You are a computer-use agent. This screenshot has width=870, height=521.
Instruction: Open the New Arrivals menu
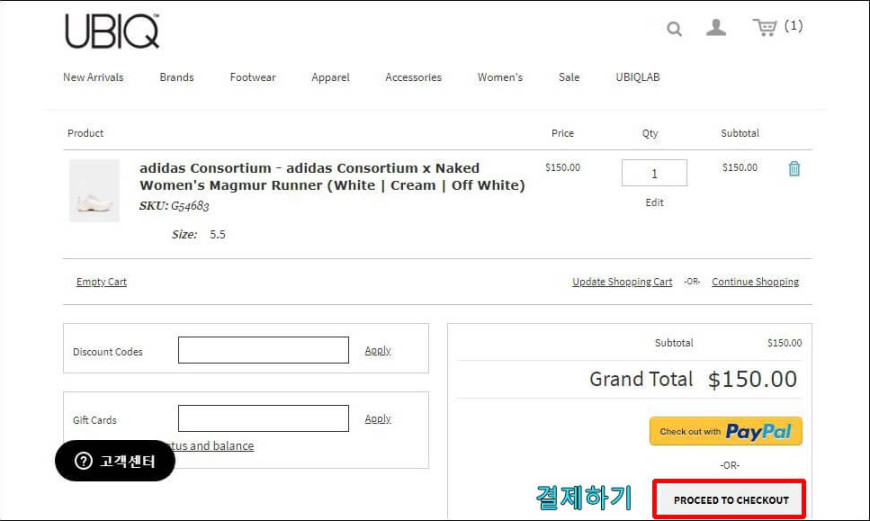[93, 77]
